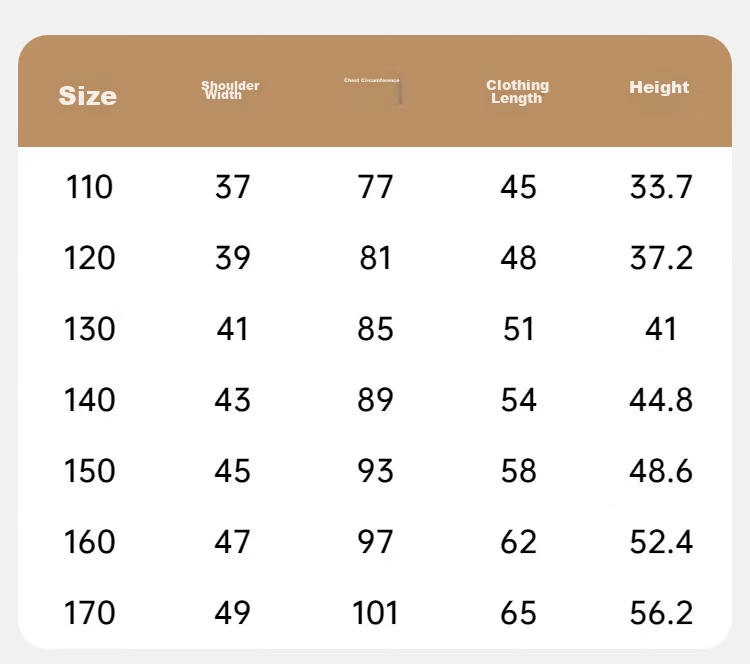Click height value 33.7

click(661, 187)
